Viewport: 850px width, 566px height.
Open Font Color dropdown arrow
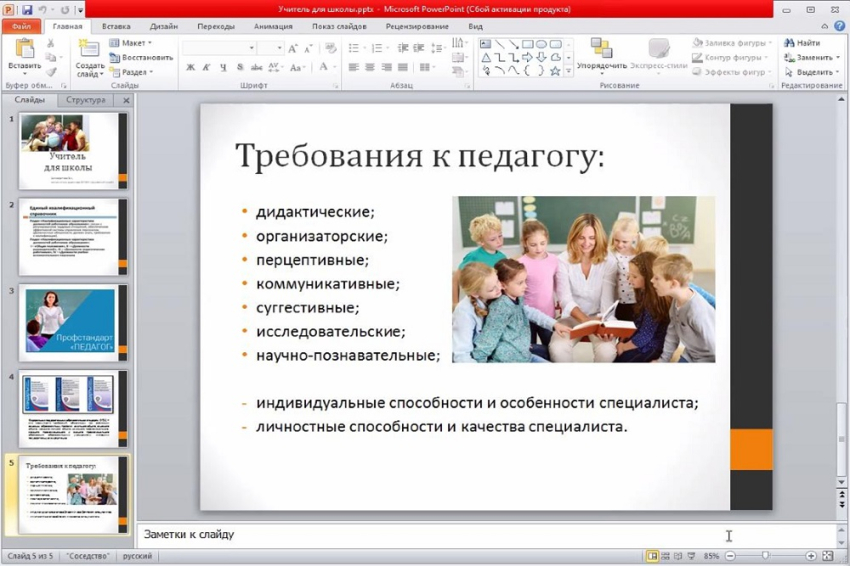335,67
